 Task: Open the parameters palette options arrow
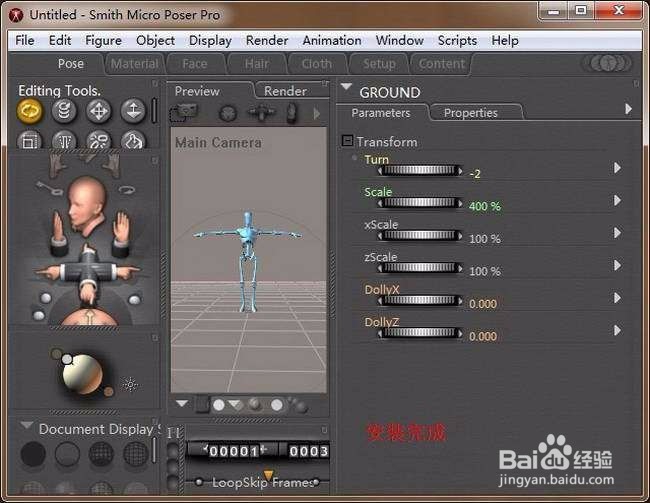pyautogui.click(x=628, y=109)
